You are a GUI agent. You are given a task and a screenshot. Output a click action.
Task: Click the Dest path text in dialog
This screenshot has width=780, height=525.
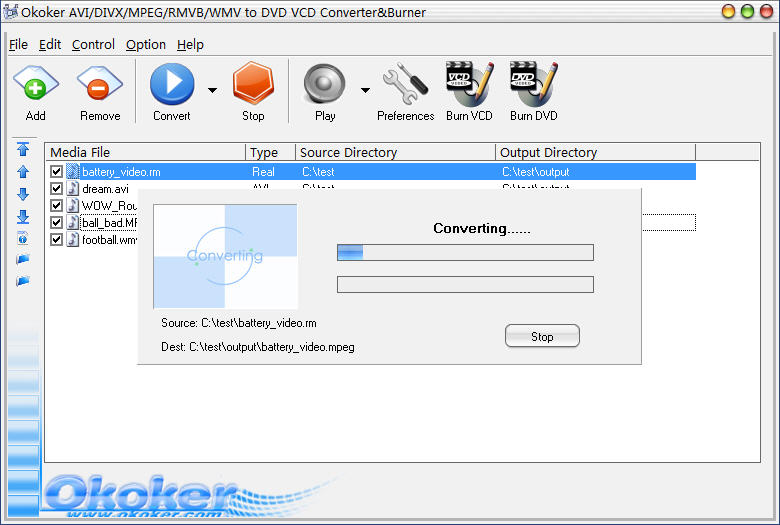(258, 347)
